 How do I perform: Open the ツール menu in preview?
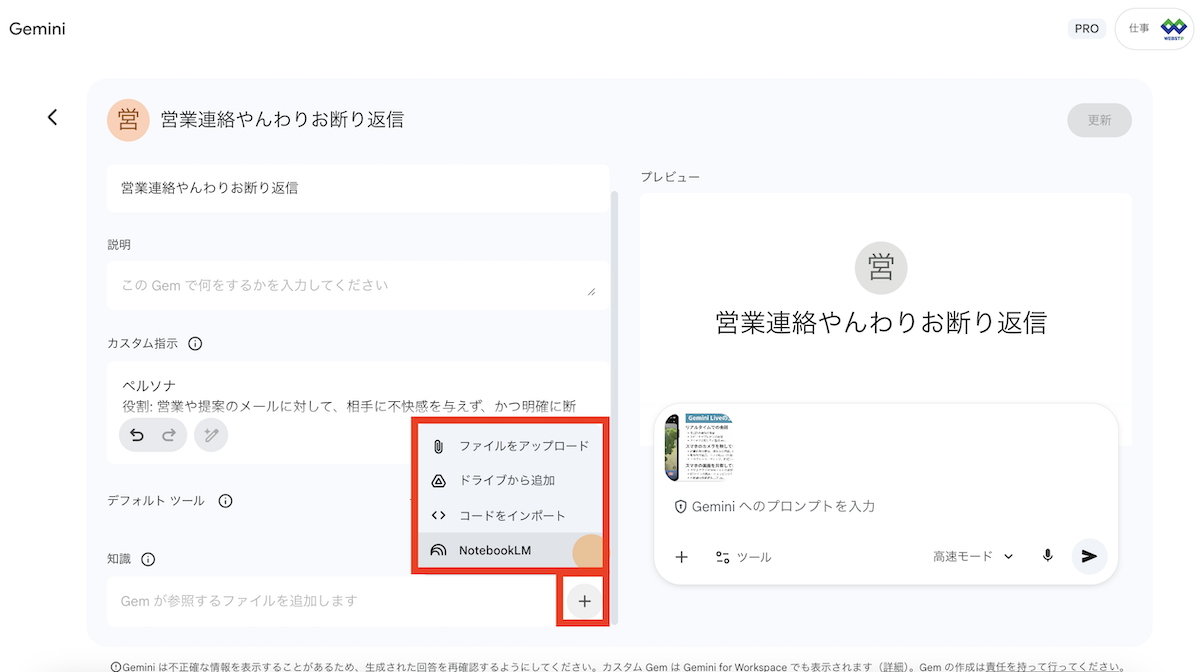pos(743,557)
